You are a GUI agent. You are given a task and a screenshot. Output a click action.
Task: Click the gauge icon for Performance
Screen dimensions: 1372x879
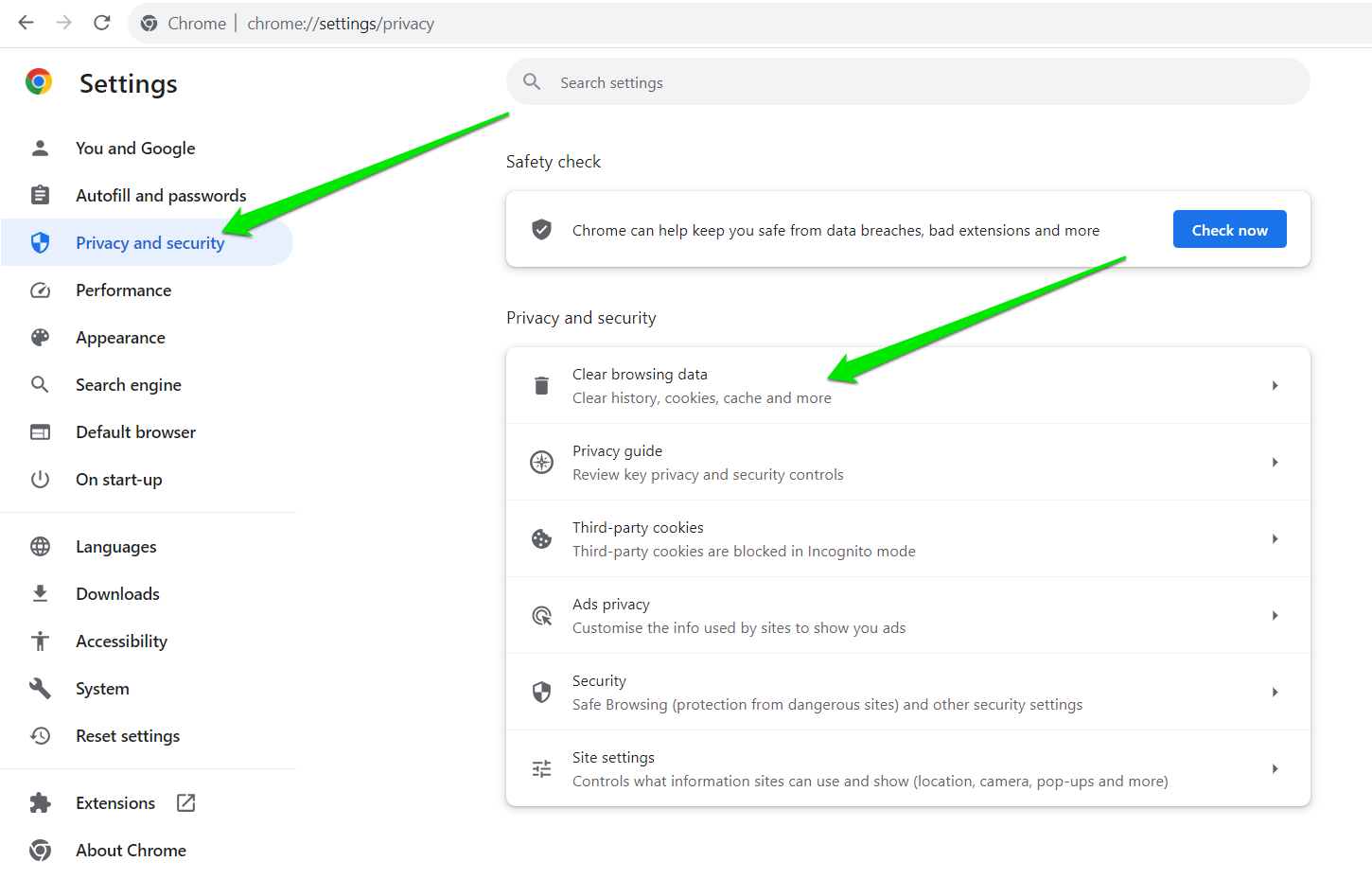pyautogui.click(x=40, y=290)
